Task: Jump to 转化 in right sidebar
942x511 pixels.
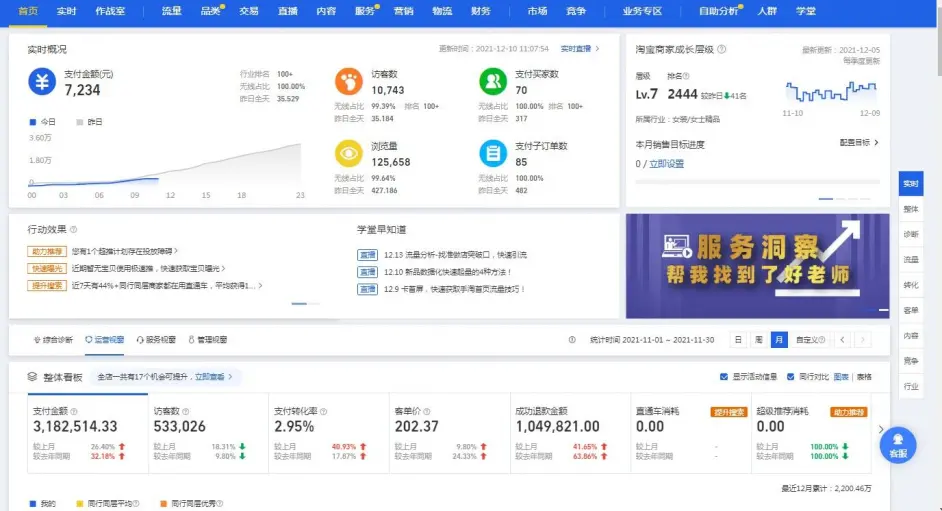Action: [911, 285]
